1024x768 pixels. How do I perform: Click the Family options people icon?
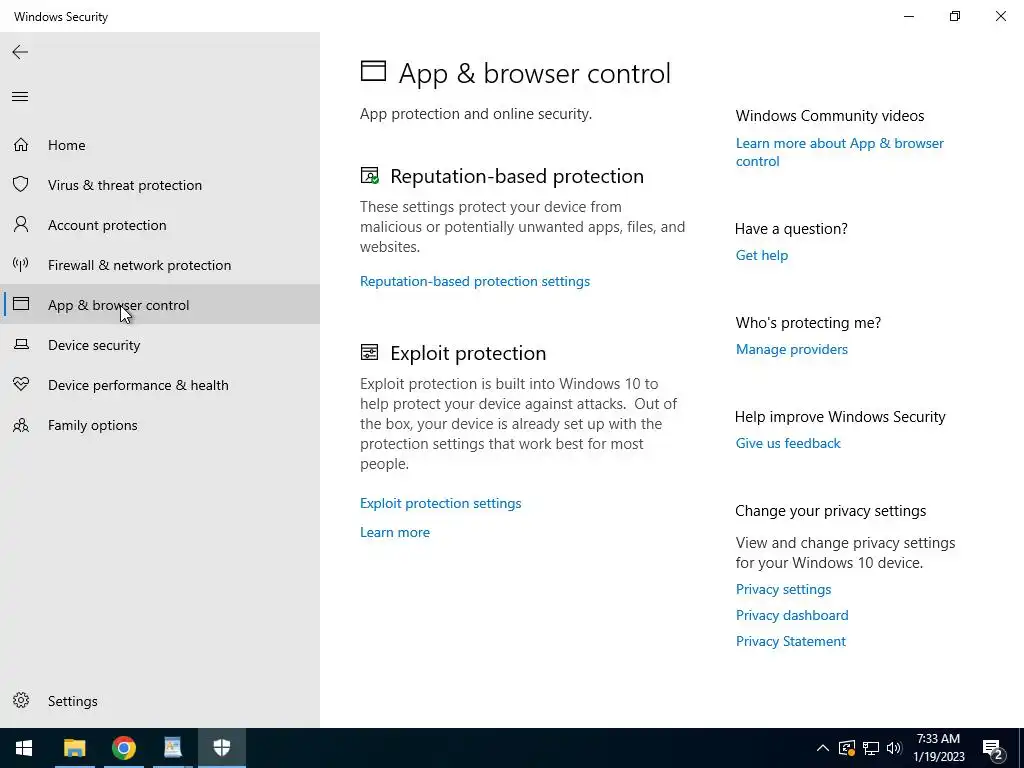[x=21, y=424]
